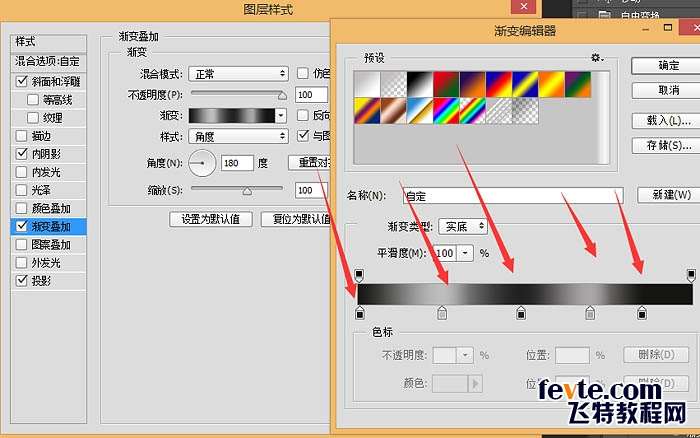Click 取消 in Gradient Editor
Viewport: 700px width, 438px height.
click(668, 91)
